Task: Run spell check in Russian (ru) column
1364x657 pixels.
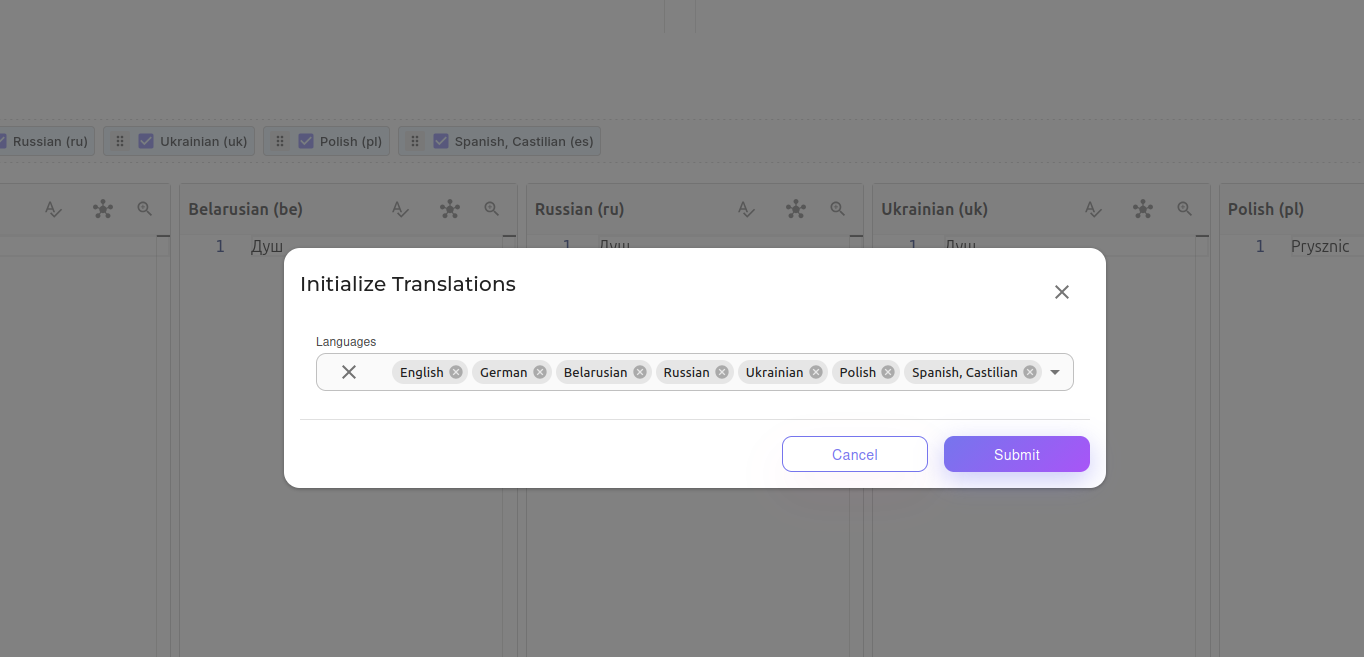Action: coord(746,209)
